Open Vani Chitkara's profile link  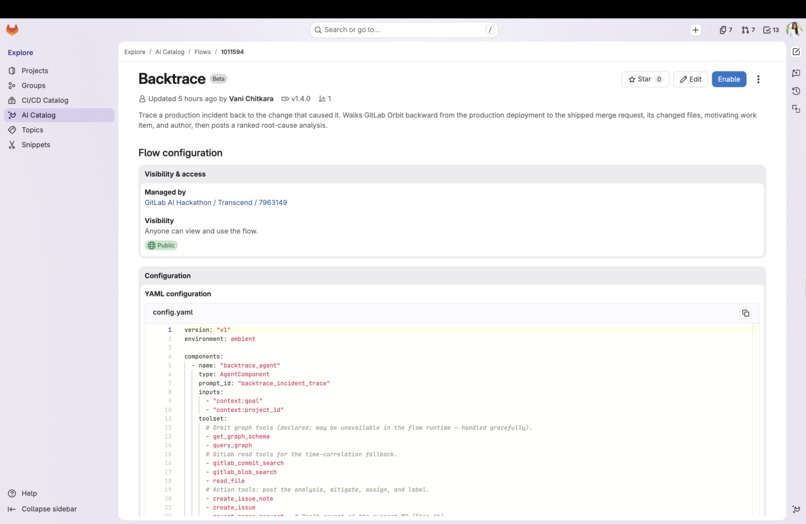pyautogui.click(x=251, y=99)
